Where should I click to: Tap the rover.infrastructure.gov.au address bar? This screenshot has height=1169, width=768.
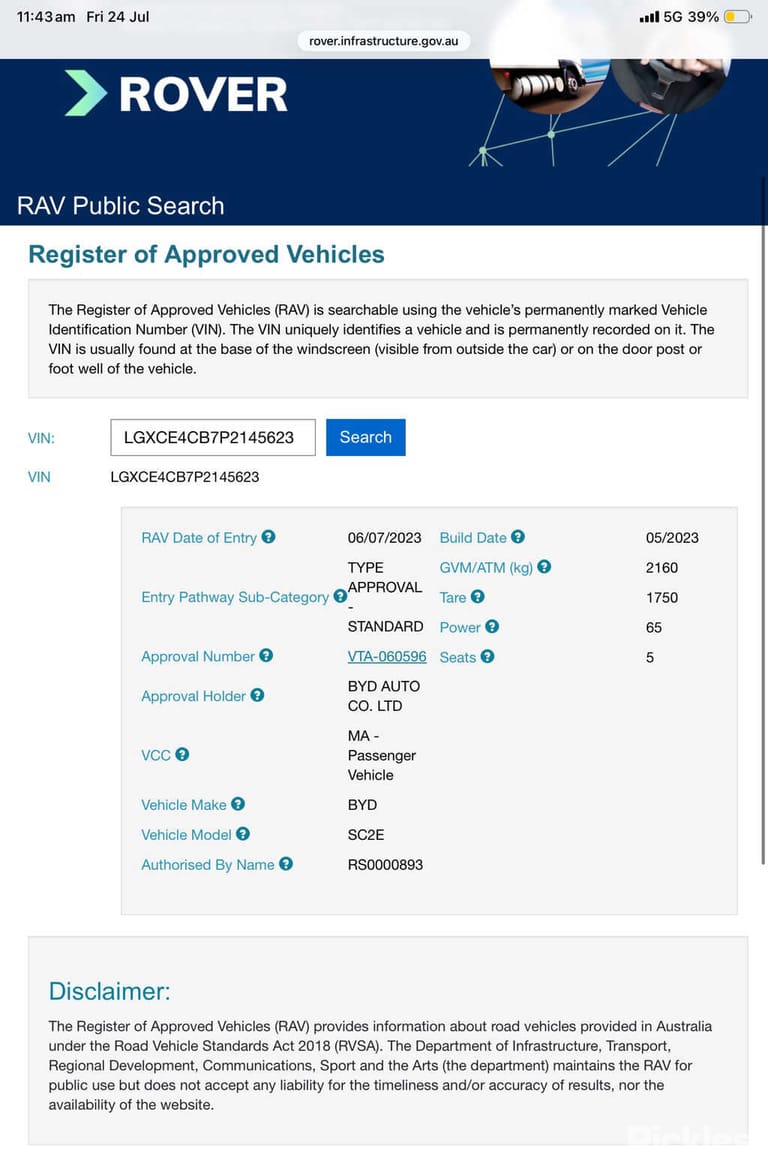coord(384,41)
